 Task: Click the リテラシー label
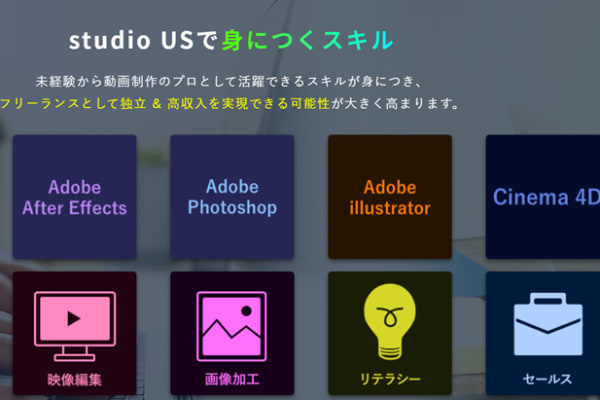tap(390, 379)
